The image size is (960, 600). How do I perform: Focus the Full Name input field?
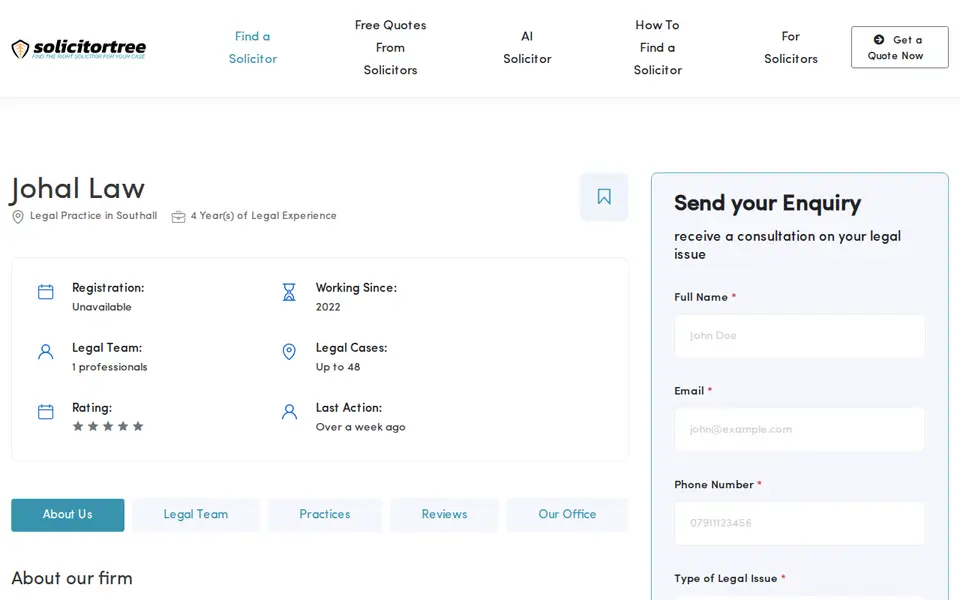point(800,336)
